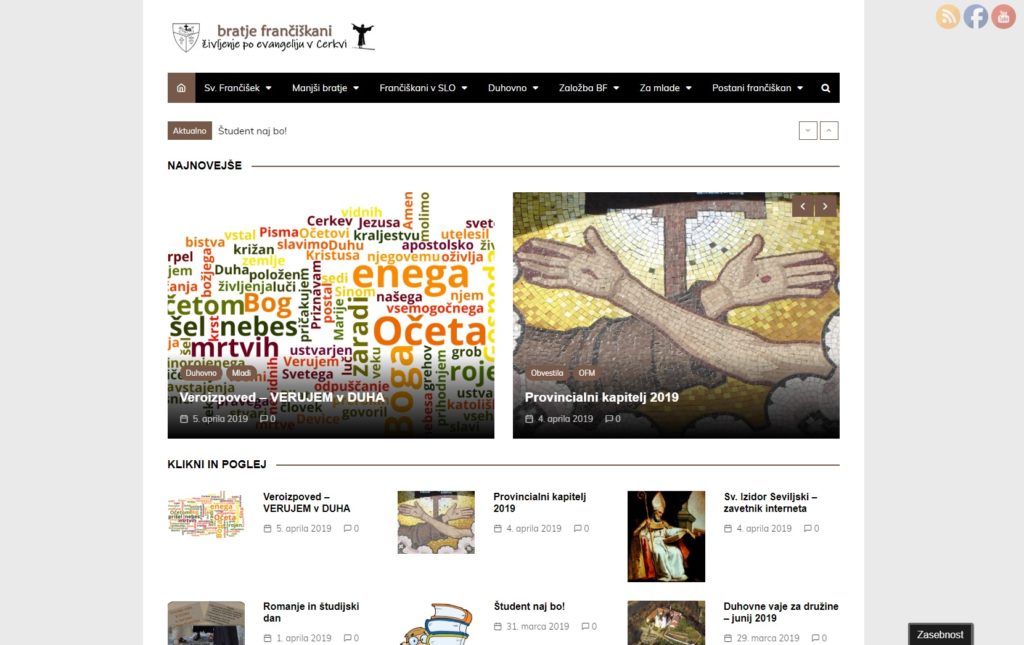Click the down arrow of Aktualno ticker
Screen dimensions: 1024x645
808,131
